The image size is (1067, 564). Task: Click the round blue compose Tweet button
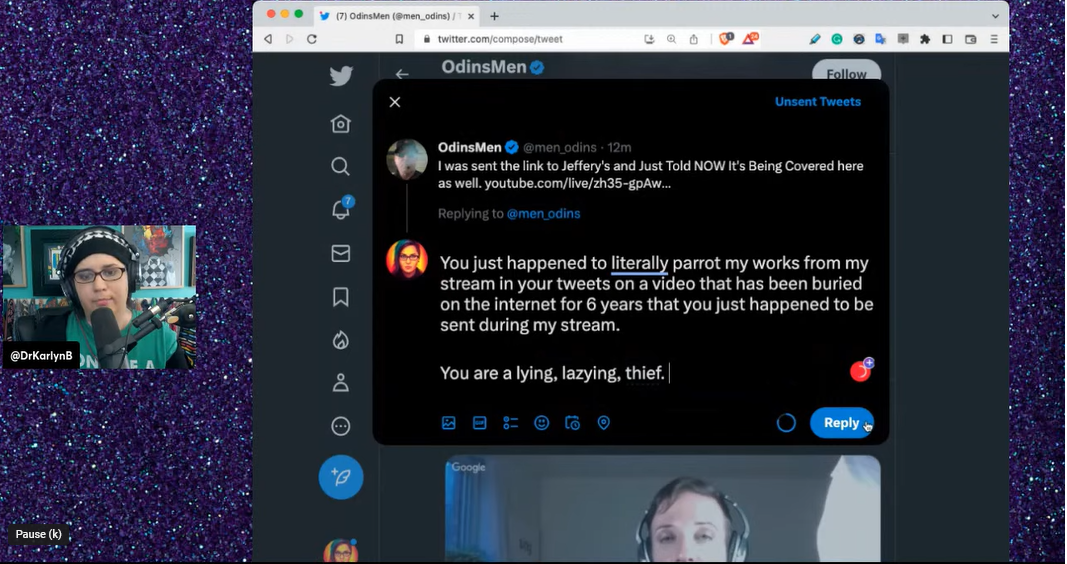coord(341,477)
